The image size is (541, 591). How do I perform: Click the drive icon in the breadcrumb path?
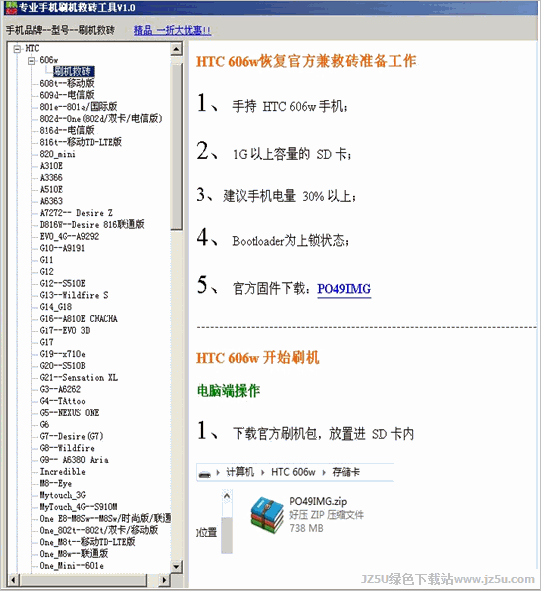[x=205, y=473]
